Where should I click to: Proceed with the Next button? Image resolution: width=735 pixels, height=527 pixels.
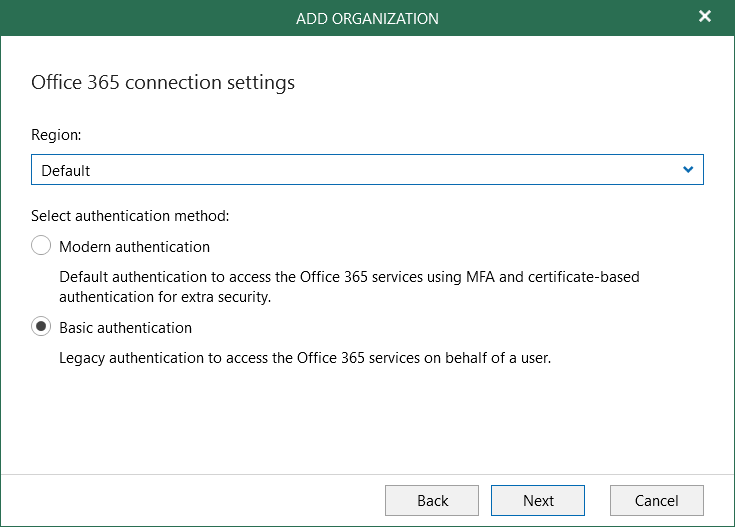[x=538, y=500]
